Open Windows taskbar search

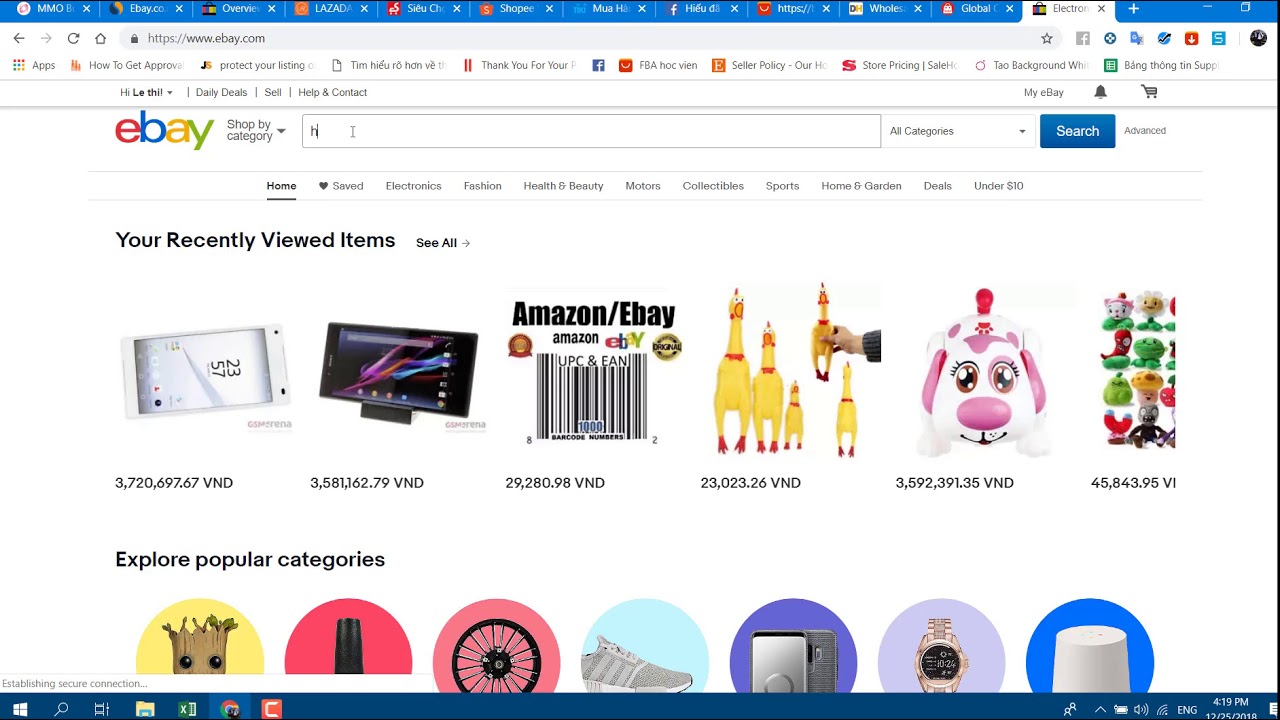61,709
